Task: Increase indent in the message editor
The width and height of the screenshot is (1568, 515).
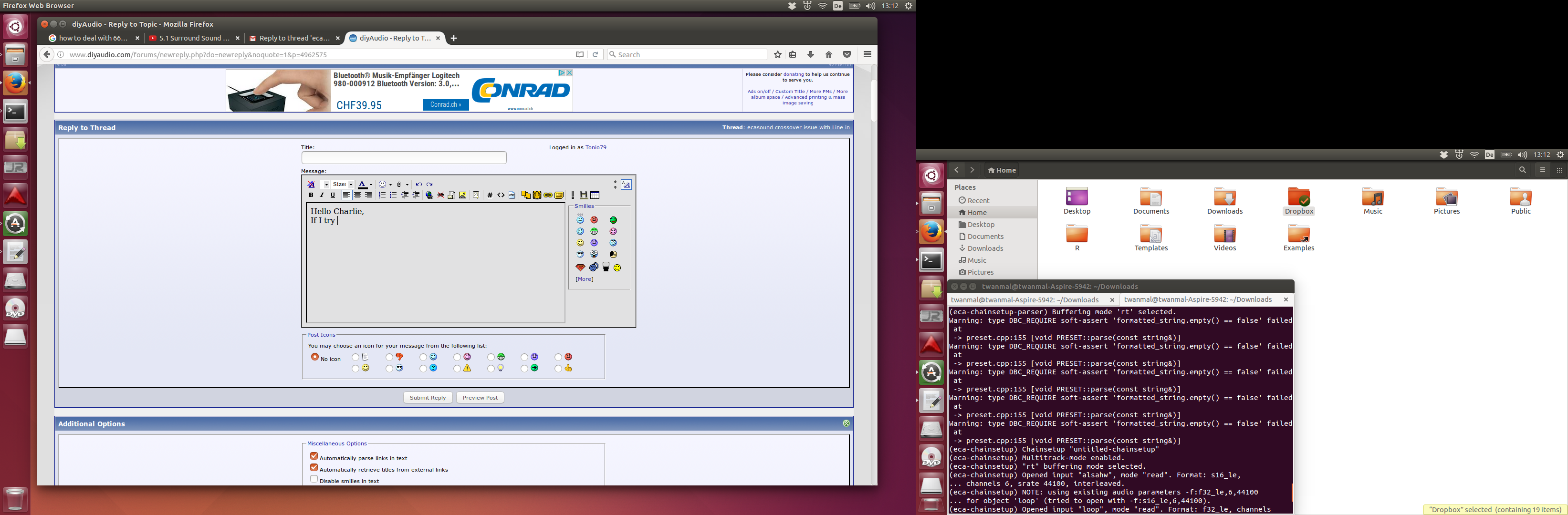Action: pos(416,195)
